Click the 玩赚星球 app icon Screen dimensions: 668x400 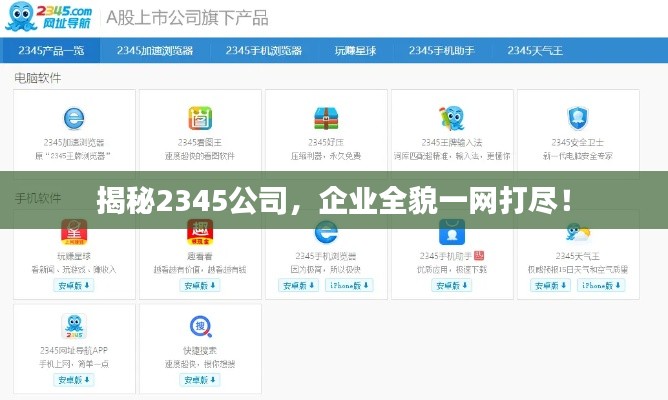pos(74,232)
